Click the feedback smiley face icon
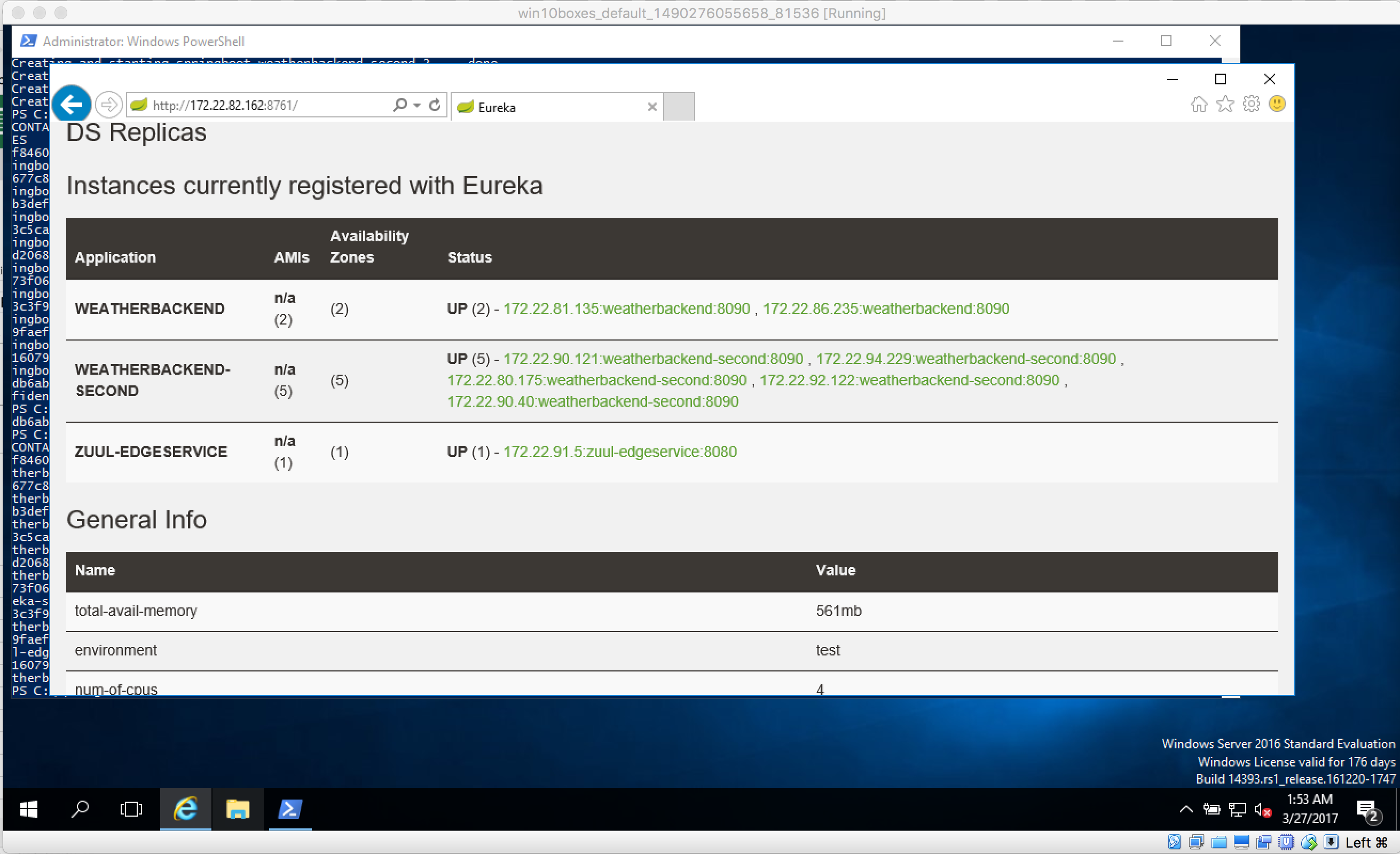 click(x=1277, y=104)
